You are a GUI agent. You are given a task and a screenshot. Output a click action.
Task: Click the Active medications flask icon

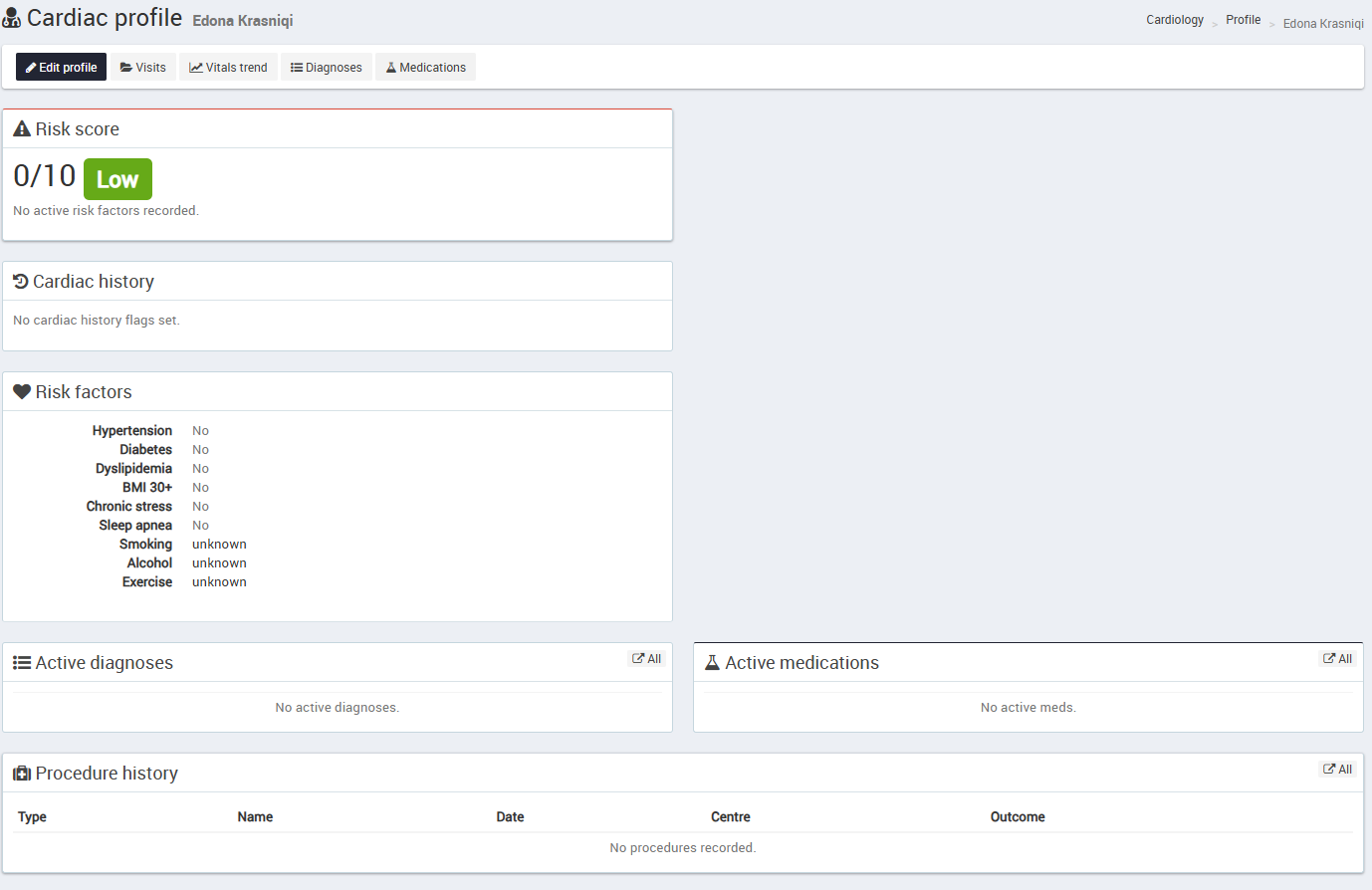712,662
